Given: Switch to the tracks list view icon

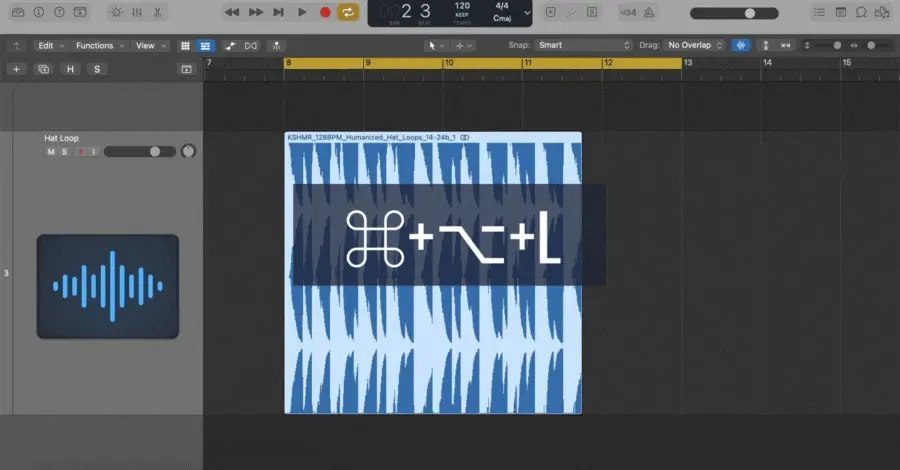Looking at the screenshot, I should (205, 45).
